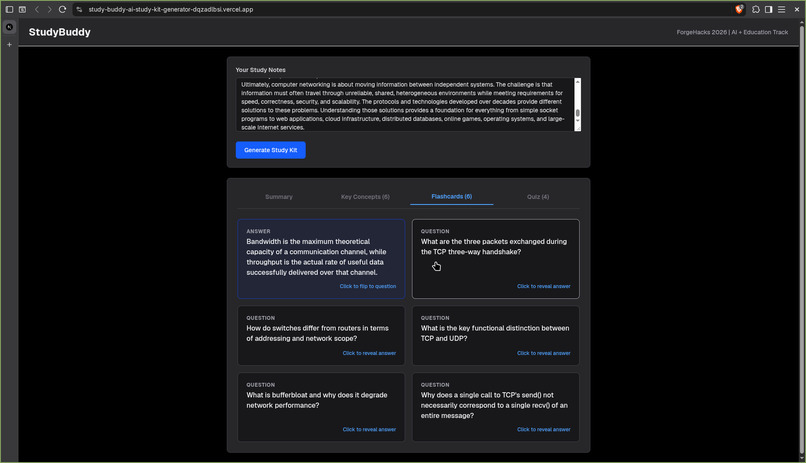806x463 pixels.
Task: Reveal answer for TCP send() recv() card
Action: click(x=543, y=429)
